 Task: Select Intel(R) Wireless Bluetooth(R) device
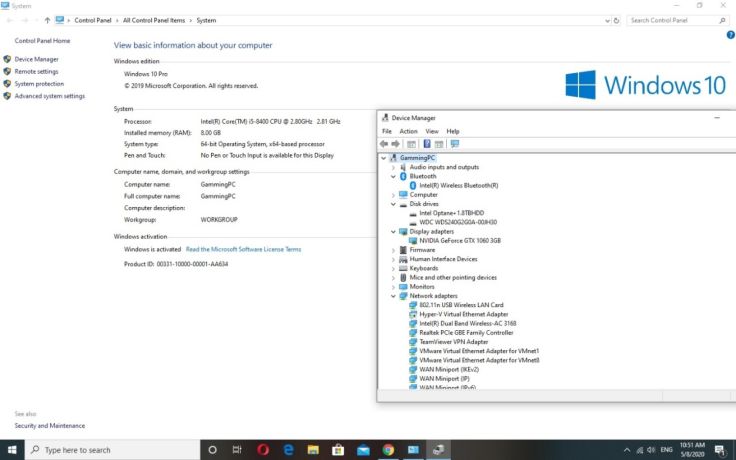[x=458, y=185]
